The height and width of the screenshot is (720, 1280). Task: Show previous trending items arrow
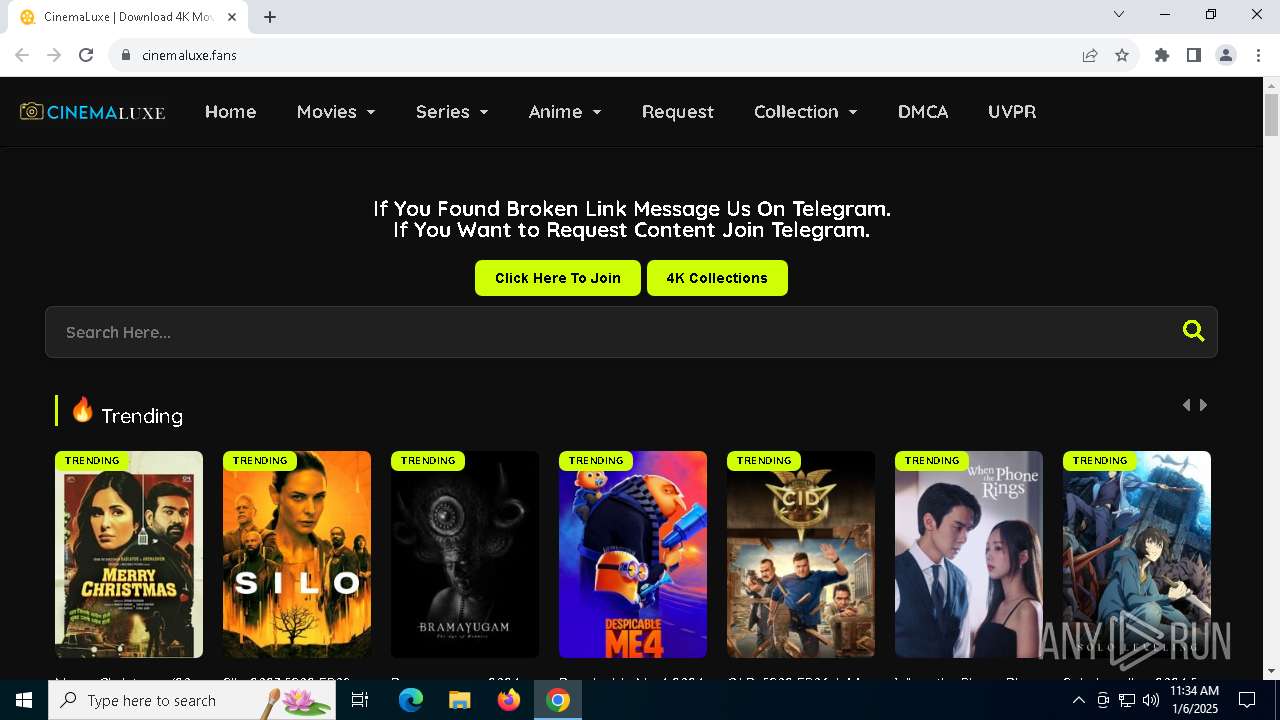pyautogui.click(x=1186, y=405)
